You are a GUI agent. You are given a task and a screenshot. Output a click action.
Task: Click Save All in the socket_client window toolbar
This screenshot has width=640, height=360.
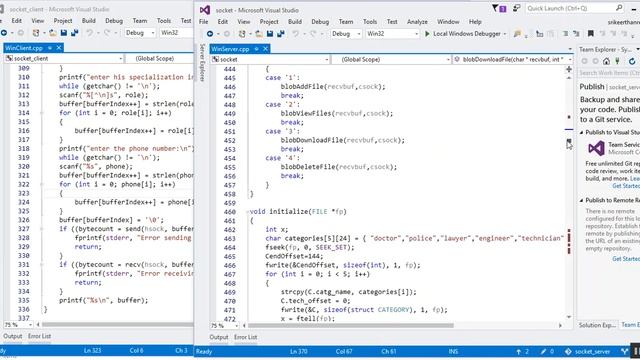pyautogui.click(x=74, y=33)
